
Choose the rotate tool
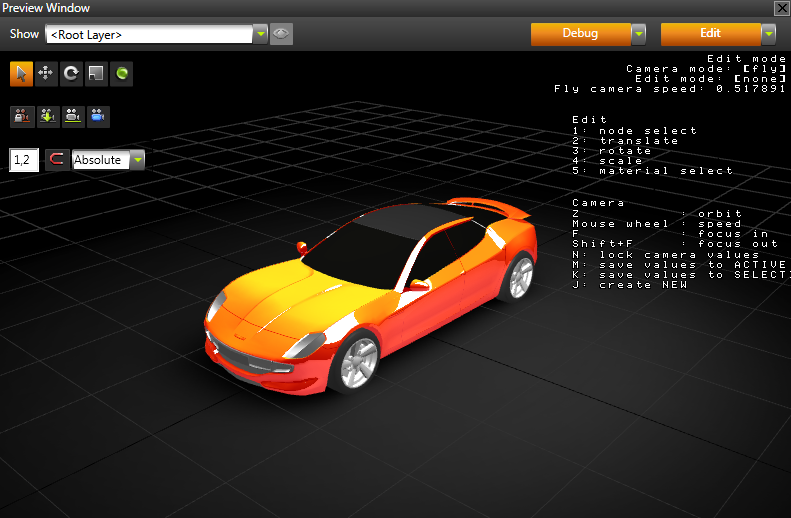[71, 73]
